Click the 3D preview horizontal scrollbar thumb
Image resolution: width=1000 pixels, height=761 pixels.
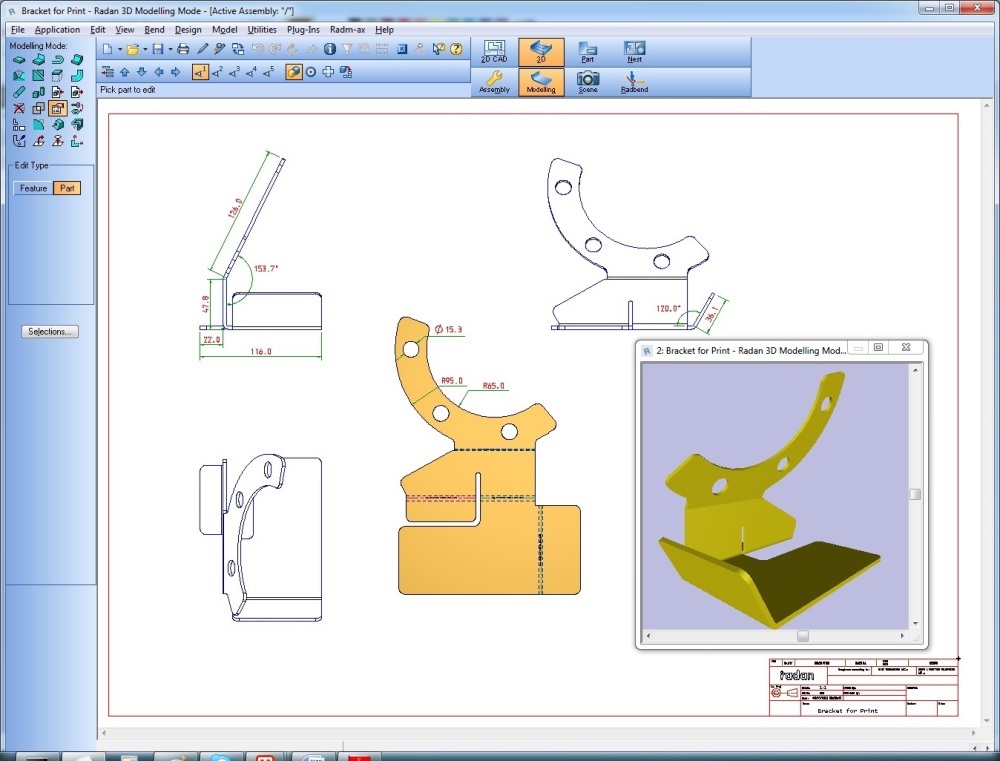[802, 636]
